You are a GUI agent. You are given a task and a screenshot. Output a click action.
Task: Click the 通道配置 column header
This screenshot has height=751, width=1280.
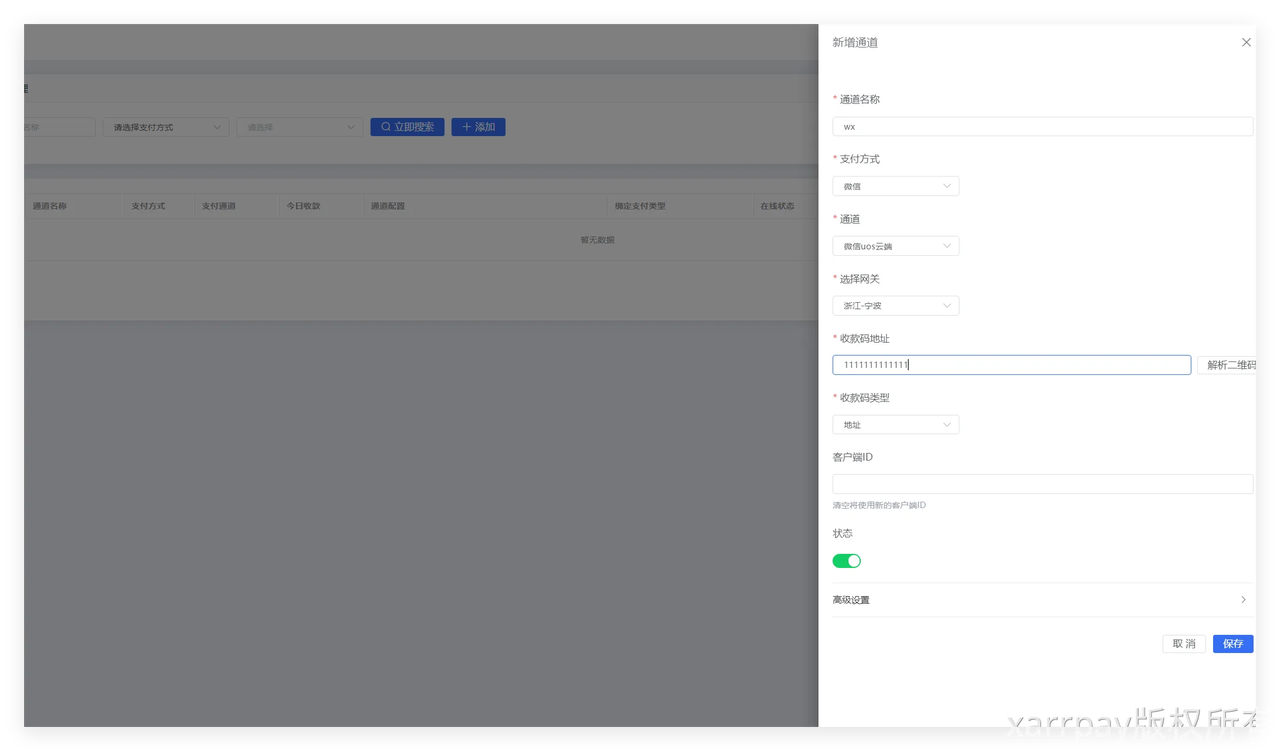(x=387, y=206)
